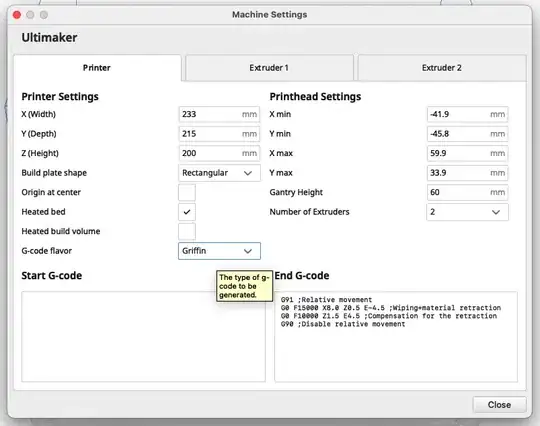The image size is (540, 426).
Task: Click the X (Width) input field
Action: pos(219,114)
